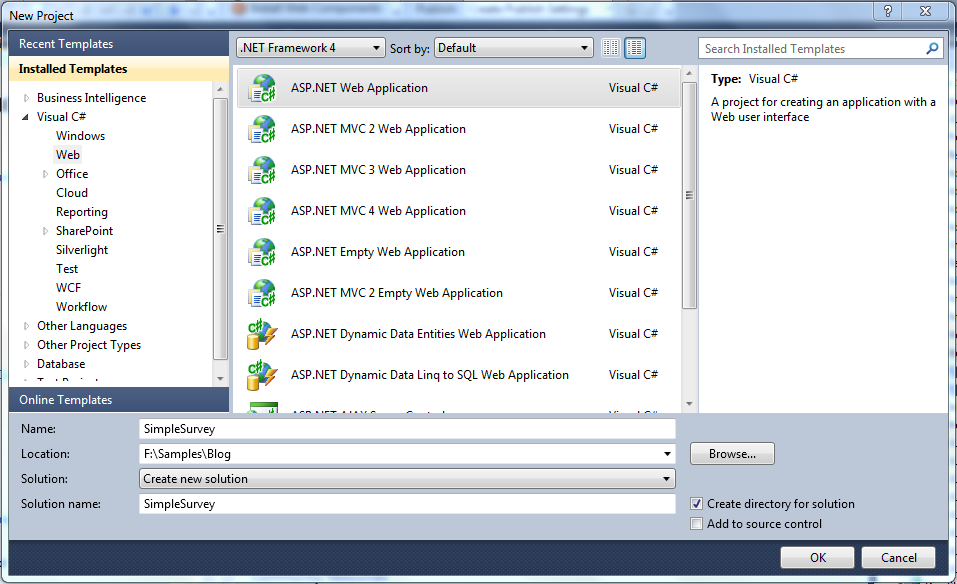Image resolution: width=957 pixels, height=584 pixels.
Task: Open the Recent Templates section
Action: 119,44
